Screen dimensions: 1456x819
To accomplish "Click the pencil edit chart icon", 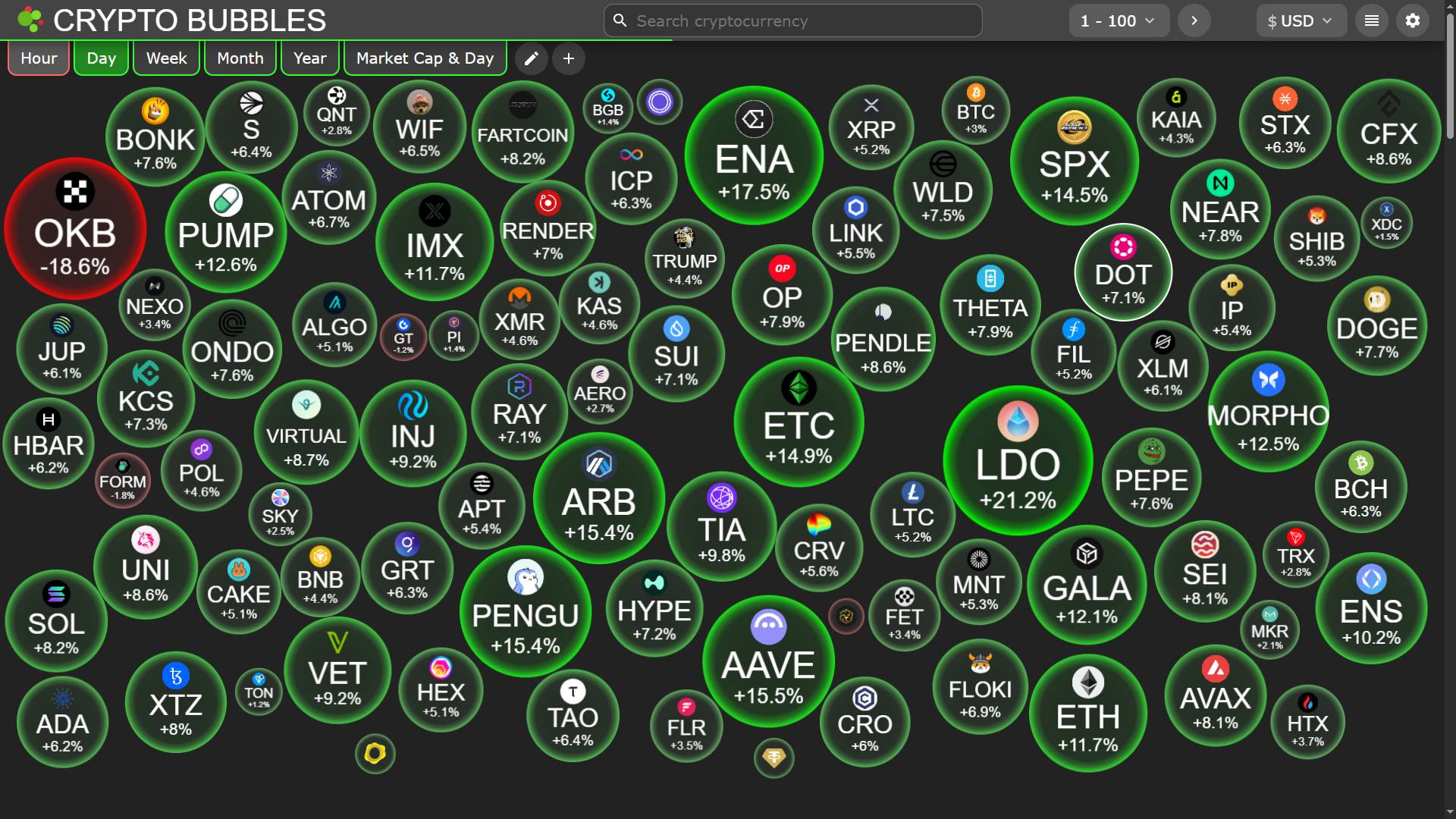I will click(532, 58).
